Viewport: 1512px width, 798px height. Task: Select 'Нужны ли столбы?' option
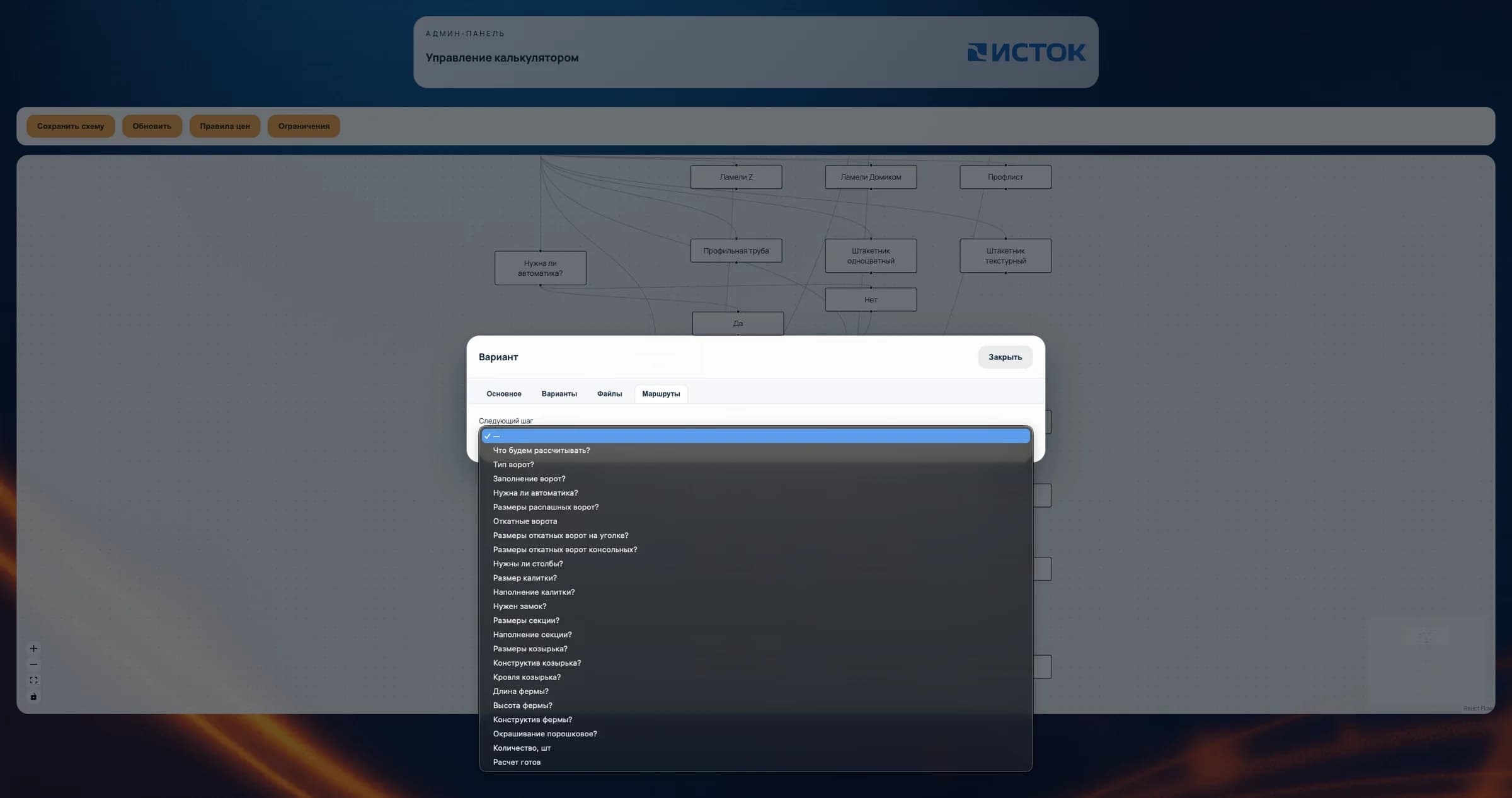tap(756, 564)
